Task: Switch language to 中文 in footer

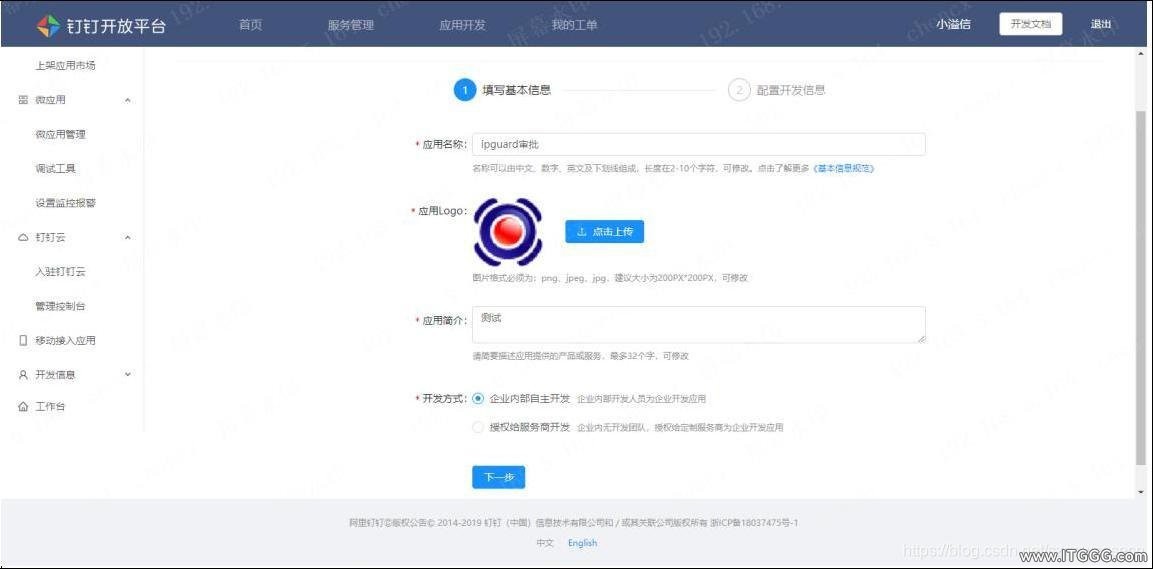Action: (x=545, y=543)
